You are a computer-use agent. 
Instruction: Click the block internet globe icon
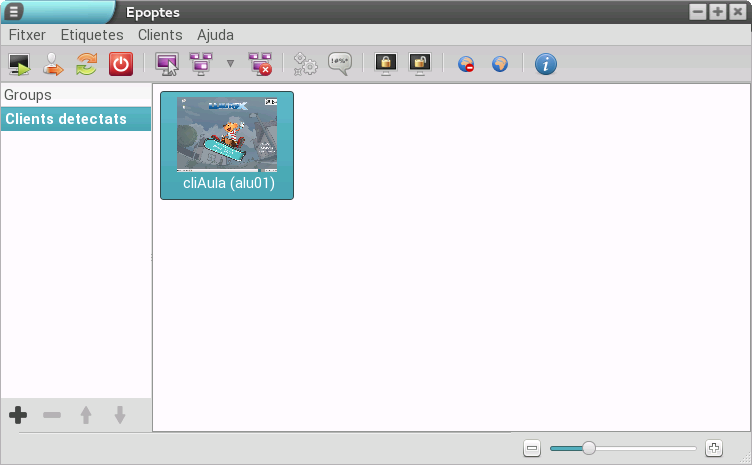coord(466,64)
